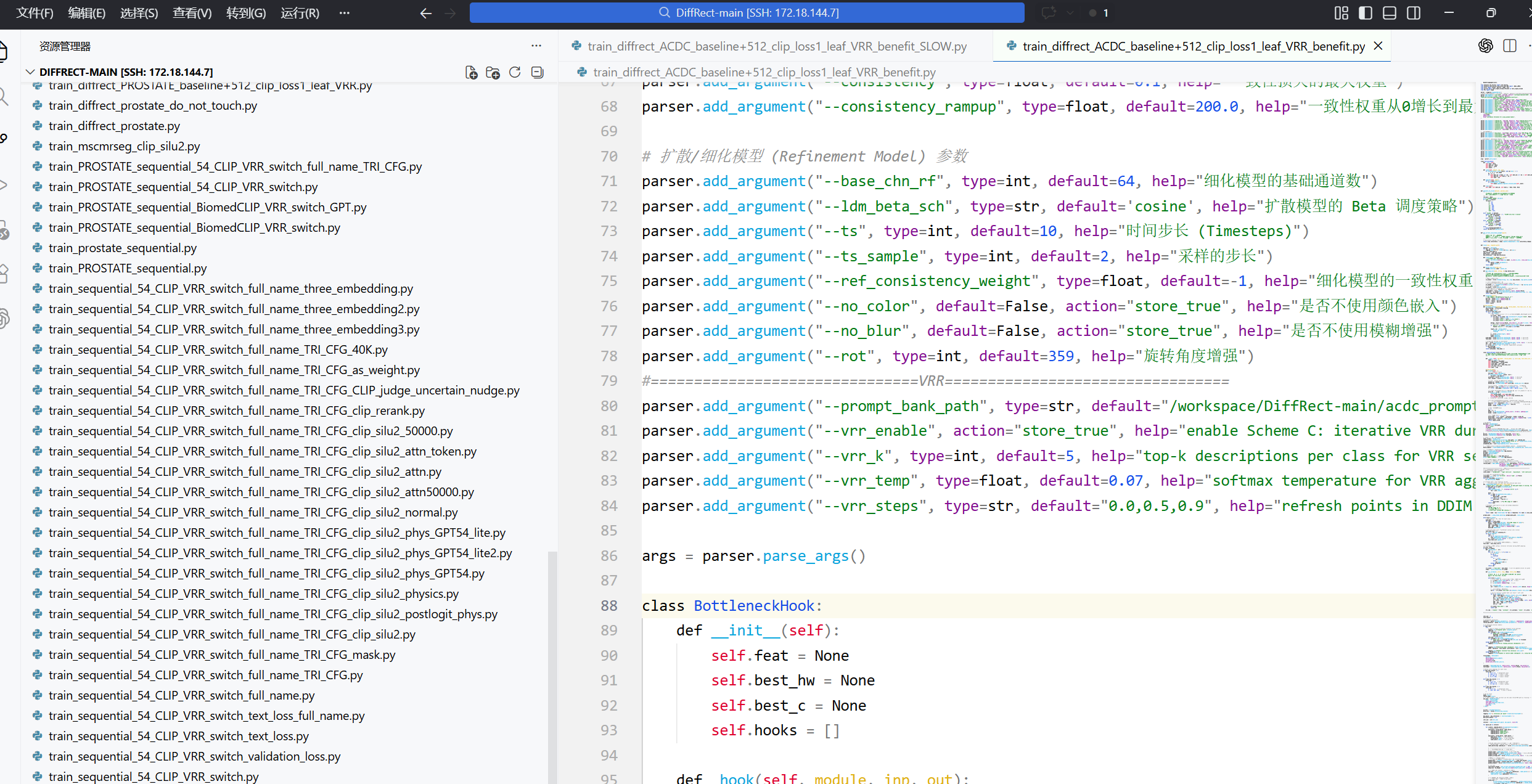Click the breadcrumb file name above the code
This screenshot has width=1532, height=784.
[x=764, y=72]
